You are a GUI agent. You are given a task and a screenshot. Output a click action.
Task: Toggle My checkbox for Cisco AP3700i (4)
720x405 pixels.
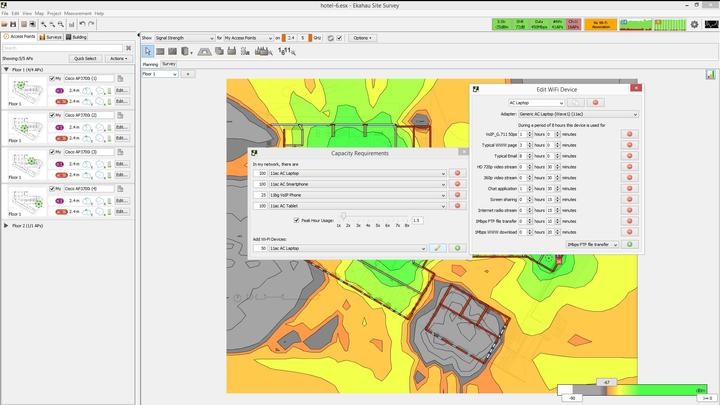tap(52, 189)
